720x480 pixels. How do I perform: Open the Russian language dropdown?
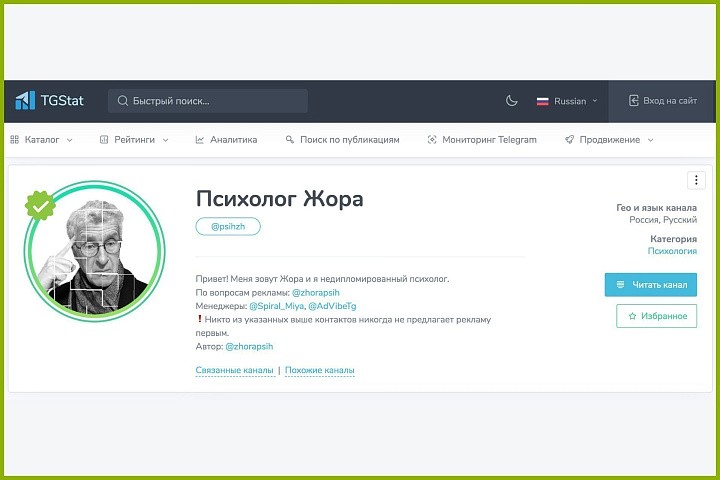[567, 101]
